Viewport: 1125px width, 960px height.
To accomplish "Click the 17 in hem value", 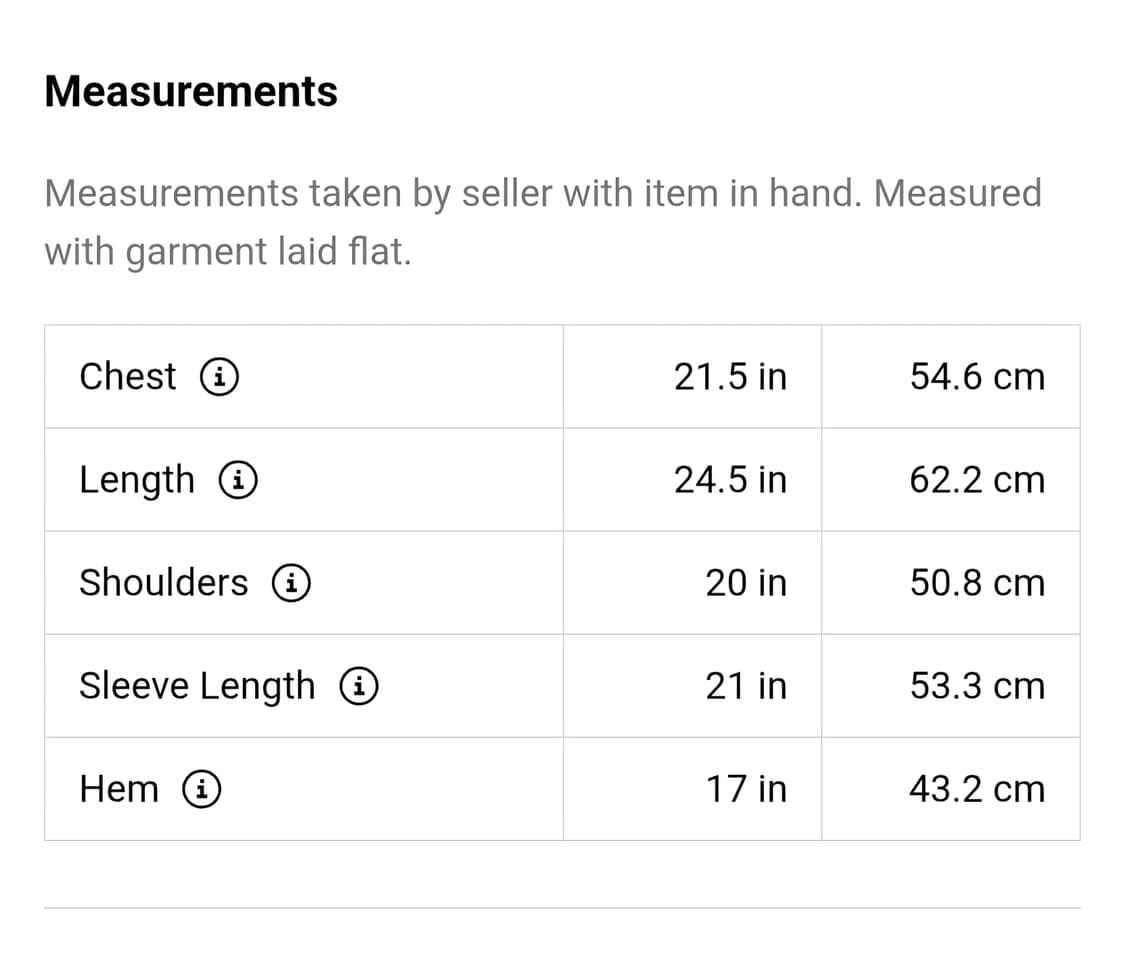I will coord(746,789).
